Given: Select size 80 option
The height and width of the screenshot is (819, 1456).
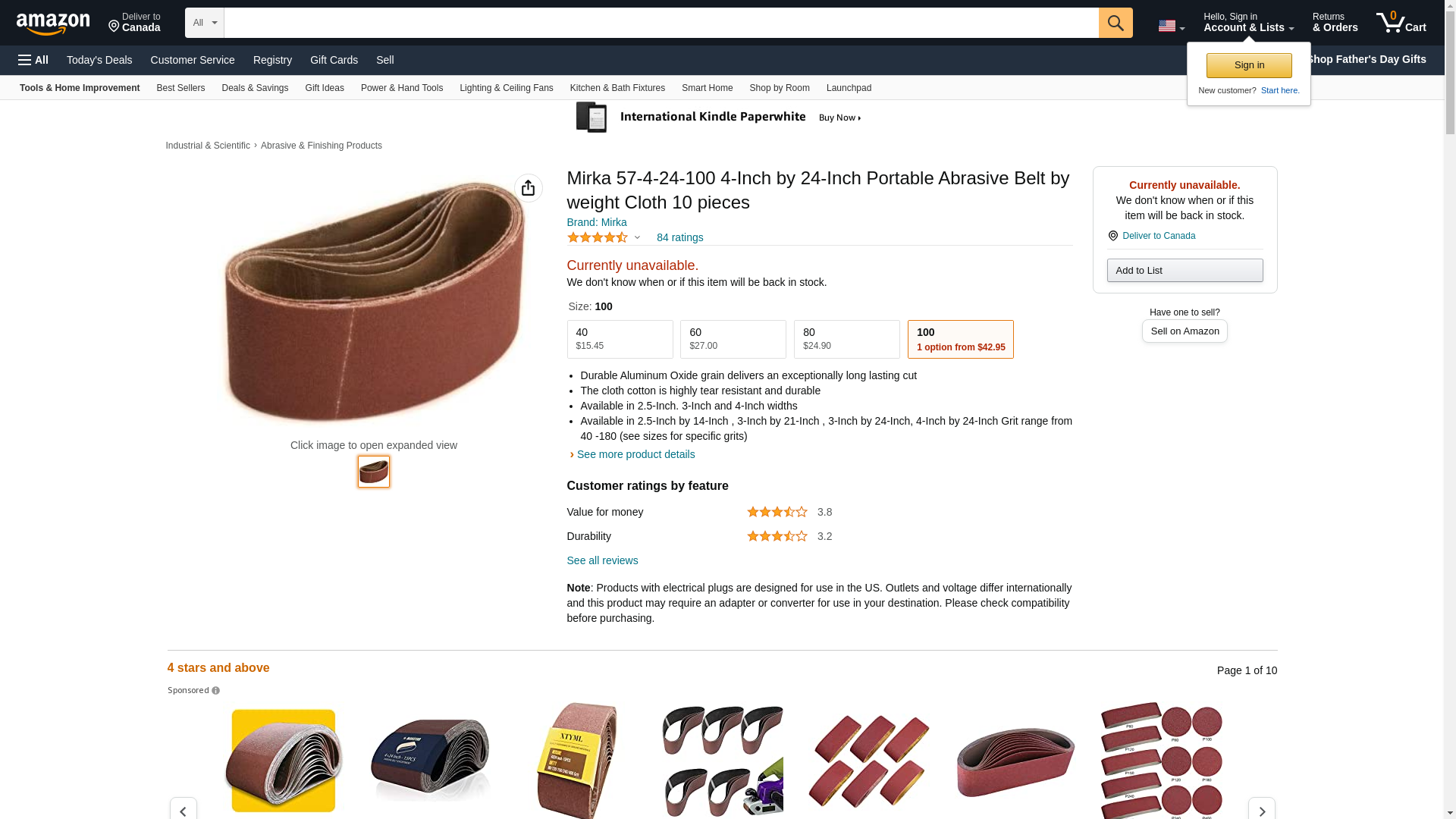Looking at the screenshot, I should tap(846, 339).
